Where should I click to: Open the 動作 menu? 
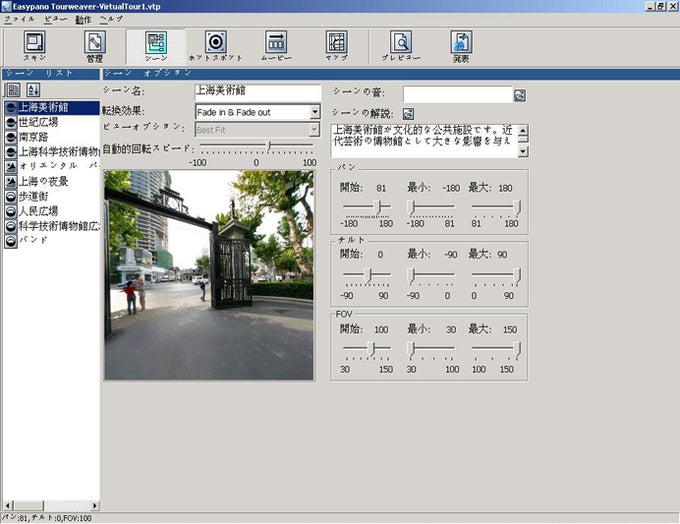(83, 20)
